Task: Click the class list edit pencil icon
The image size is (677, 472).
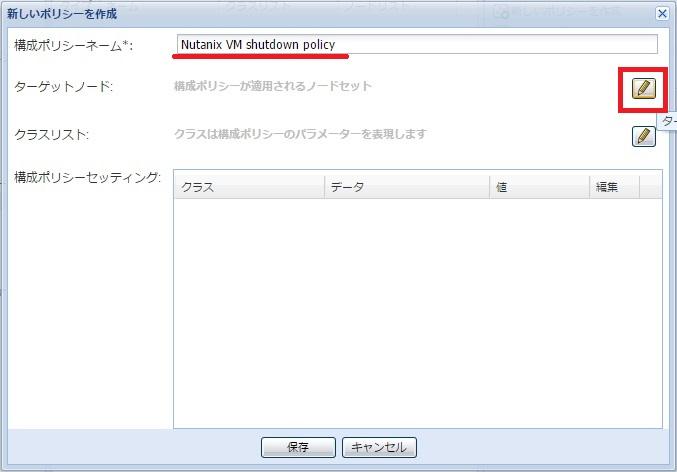Action: [x=643, y=136]
